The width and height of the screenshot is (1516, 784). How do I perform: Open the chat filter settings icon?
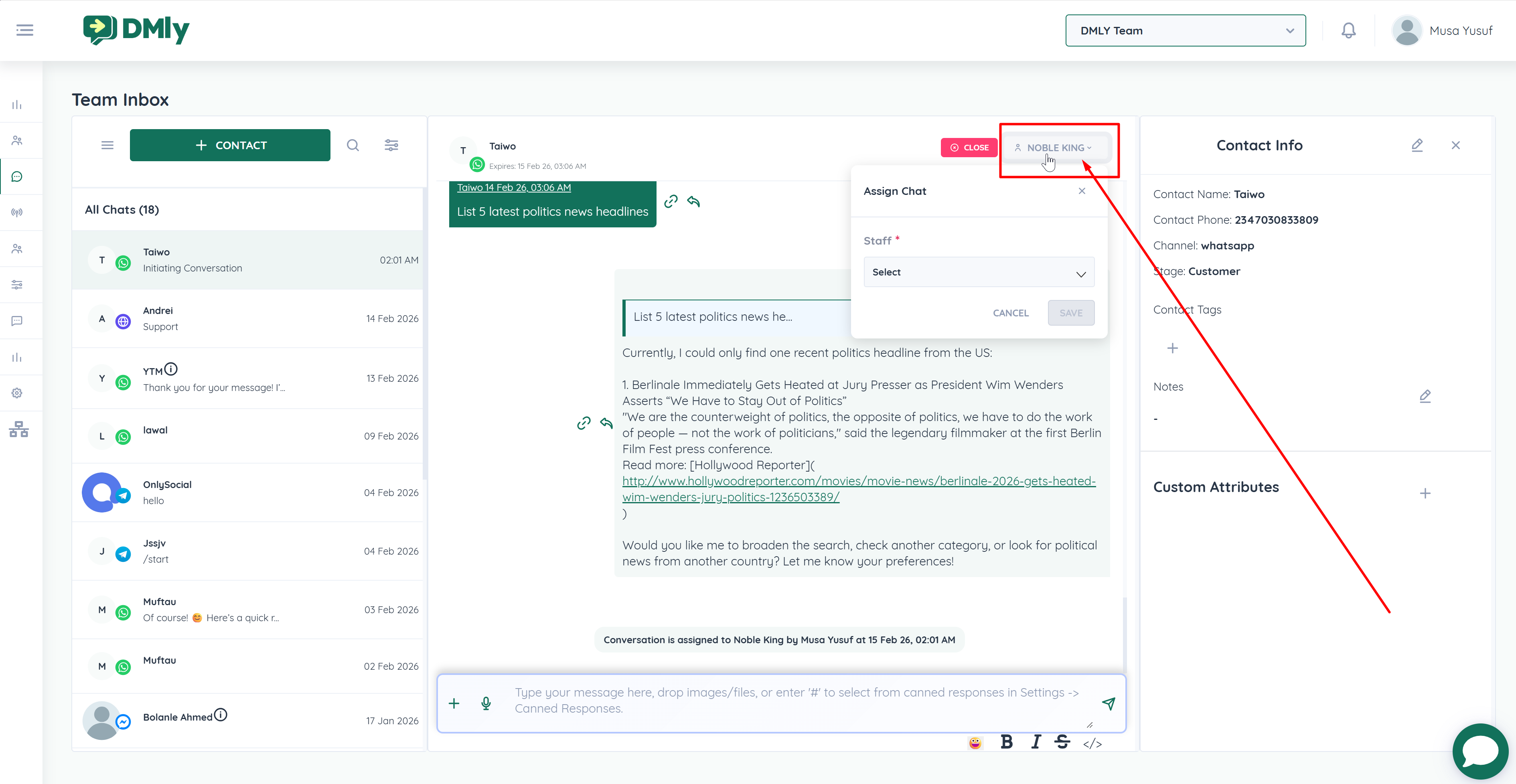(x=391, y=146)
